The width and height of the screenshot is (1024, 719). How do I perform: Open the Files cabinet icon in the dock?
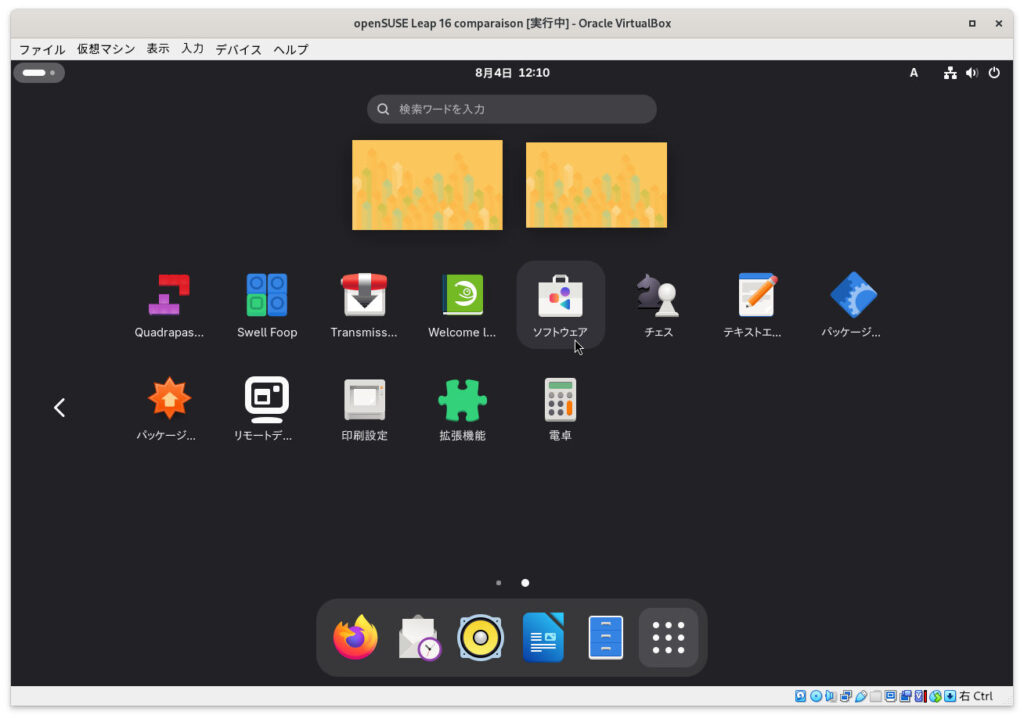pos(606,637)
